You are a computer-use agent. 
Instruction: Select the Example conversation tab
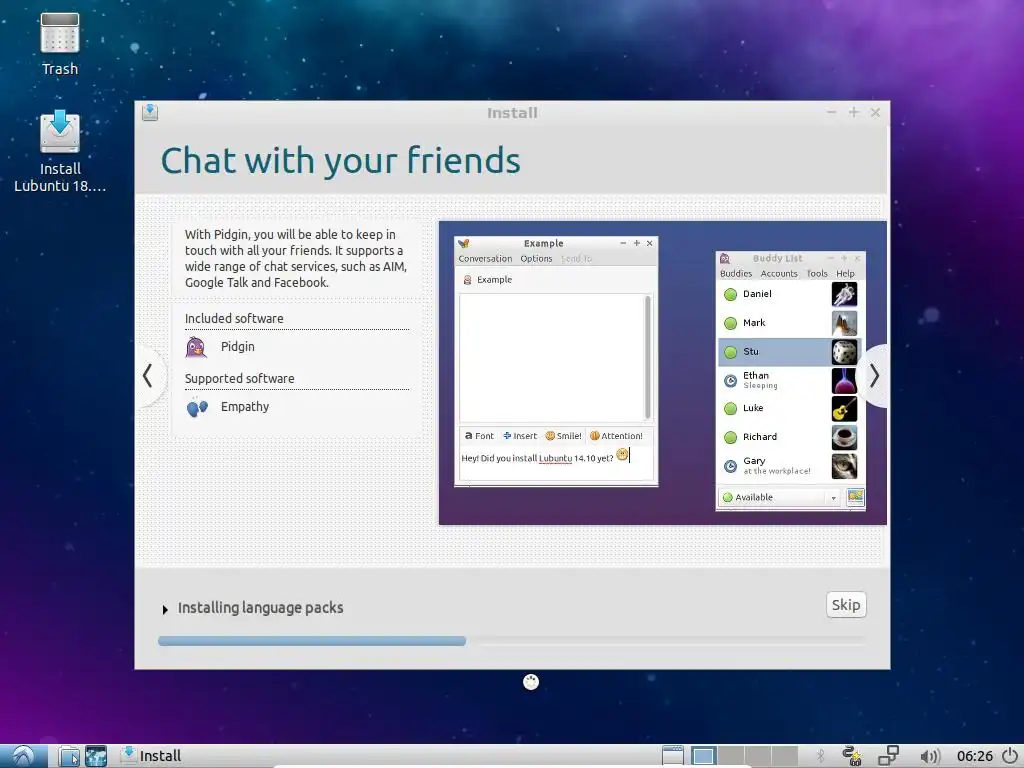[x=487, y=280]
